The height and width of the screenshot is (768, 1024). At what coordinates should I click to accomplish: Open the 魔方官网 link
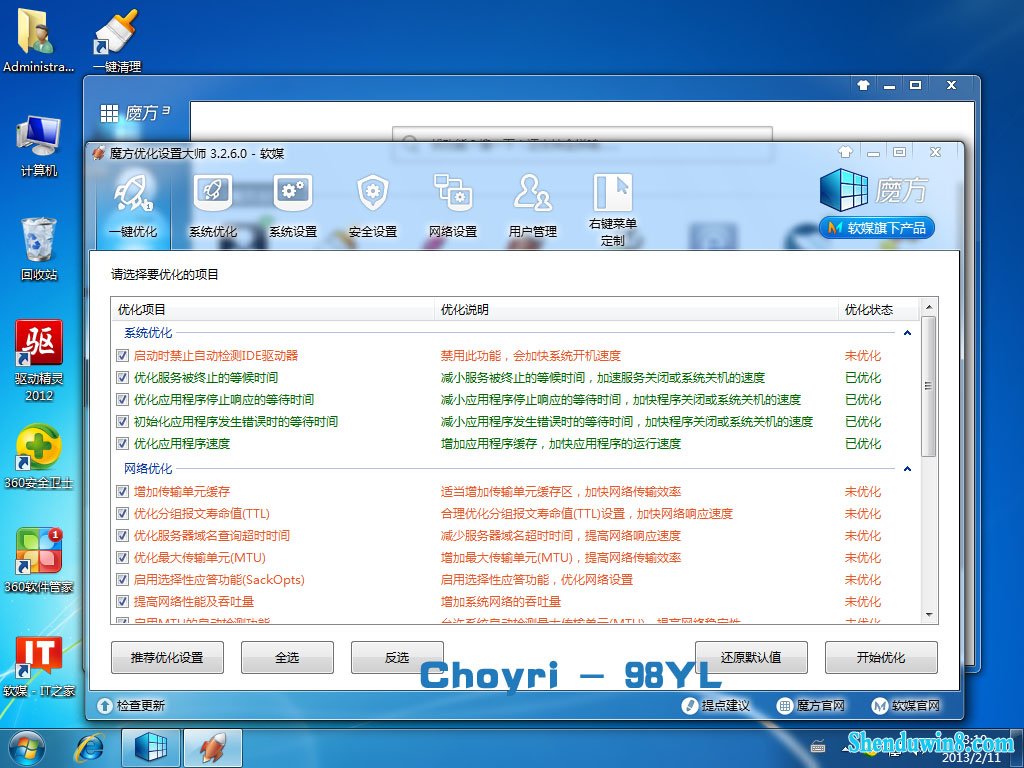pyautogui.click(x=820, y=706)
